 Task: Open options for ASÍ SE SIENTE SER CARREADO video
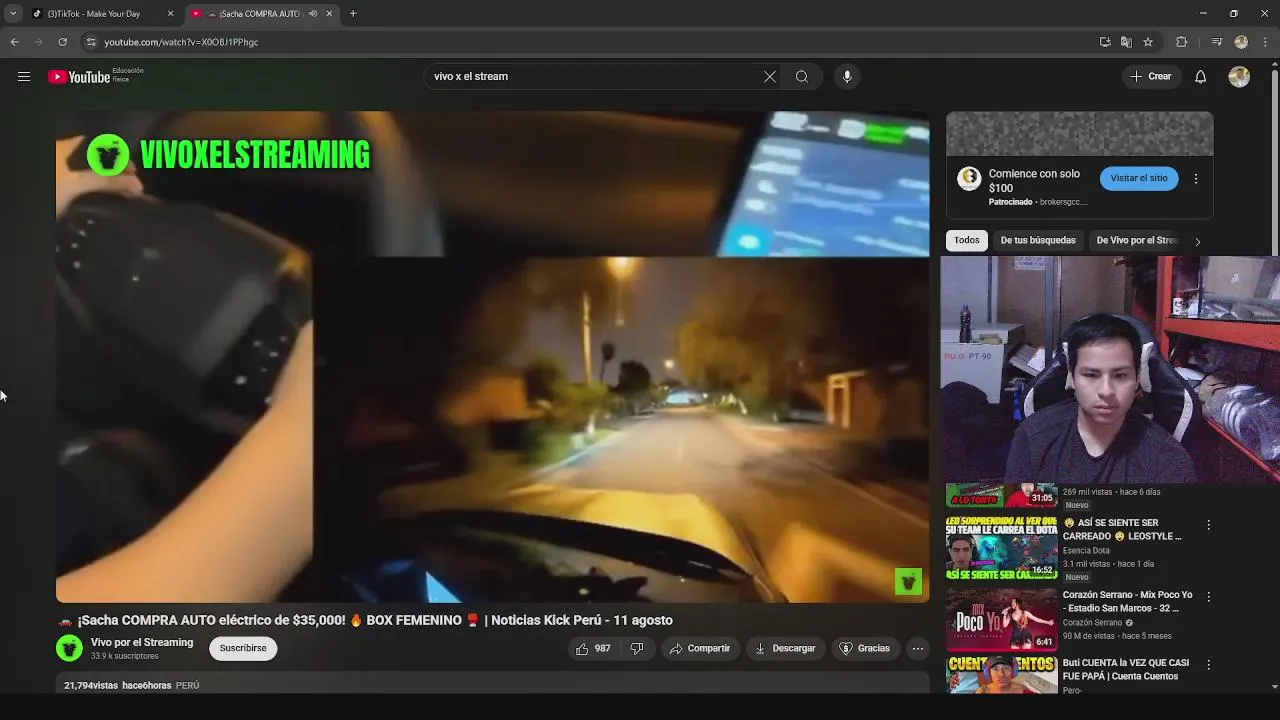tap(1208, 525)
